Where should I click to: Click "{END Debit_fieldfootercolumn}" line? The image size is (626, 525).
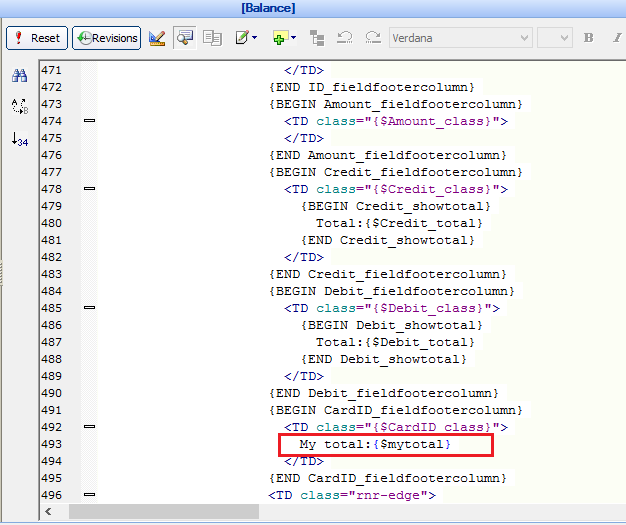384,393
